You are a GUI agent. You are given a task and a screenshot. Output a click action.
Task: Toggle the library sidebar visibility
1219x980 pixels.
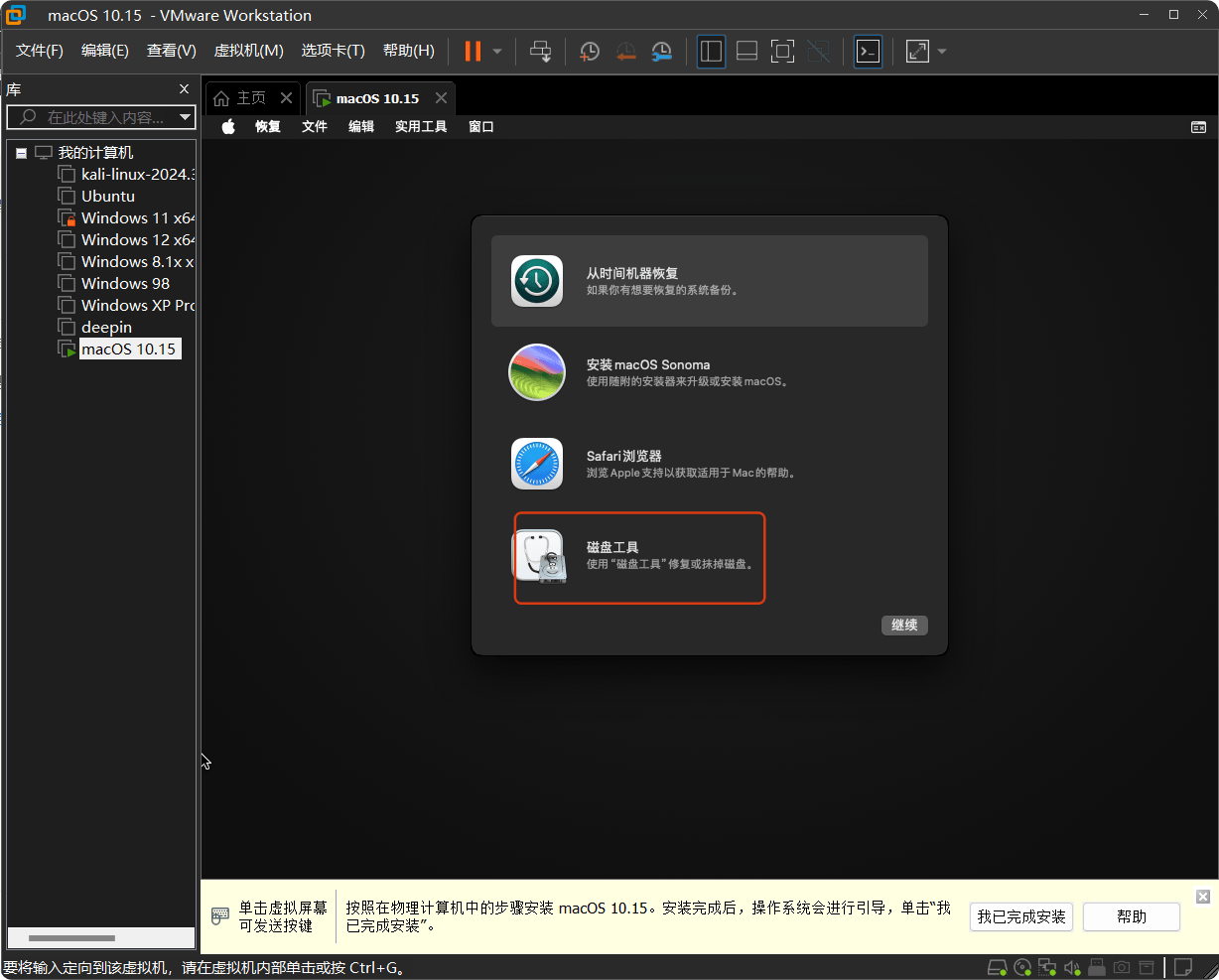pos(711,51)
